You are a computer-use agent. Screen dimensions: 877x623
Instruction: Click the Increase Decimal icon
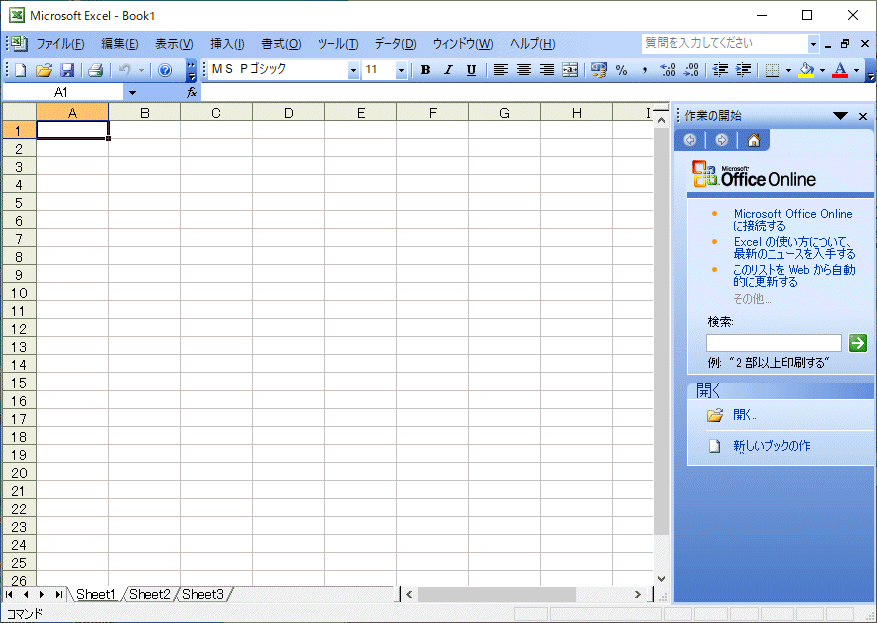click(x=668, y=70)
